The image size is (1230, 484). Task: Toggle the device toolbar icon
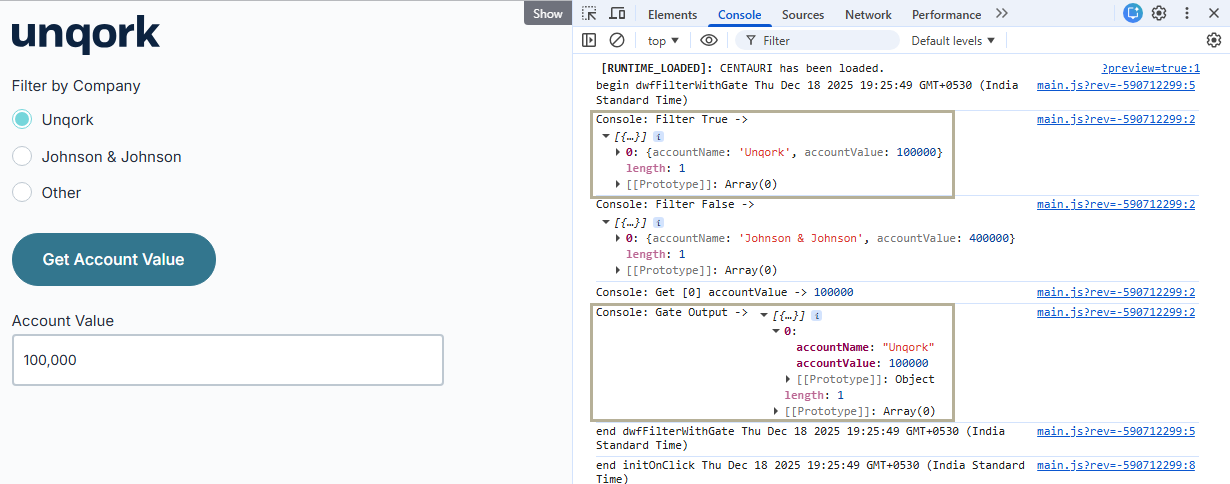click(x=617, y=14)
